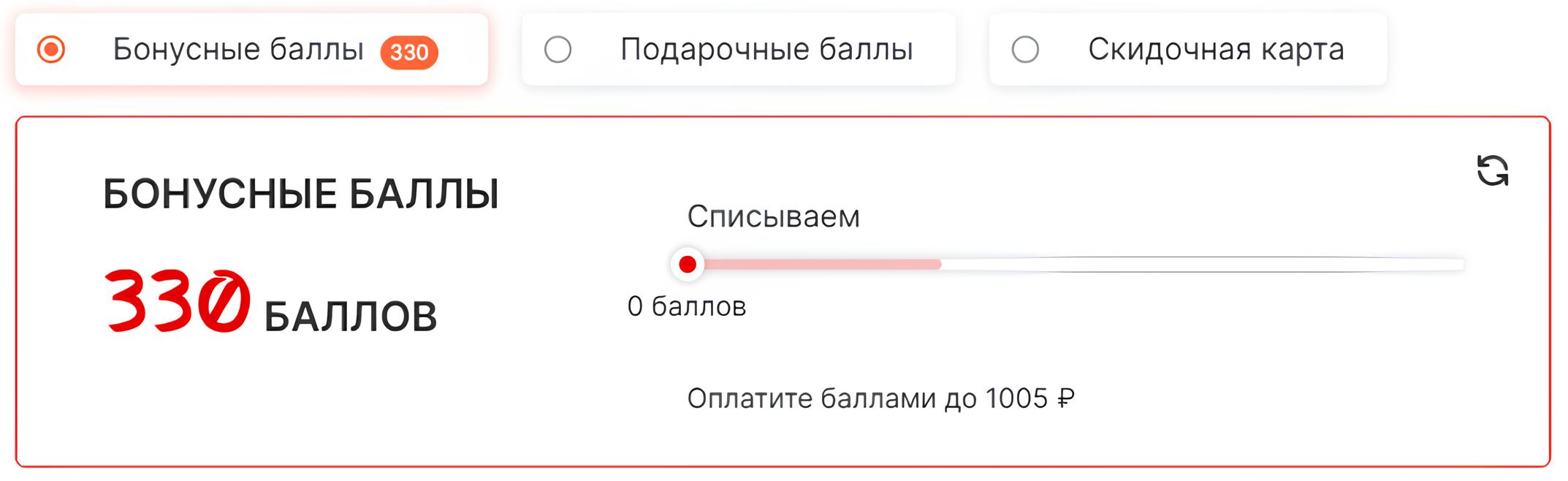The height and width of the screenshot is (481, 1568).
Task: Click the red slider handle
Action: pos(687,264)
